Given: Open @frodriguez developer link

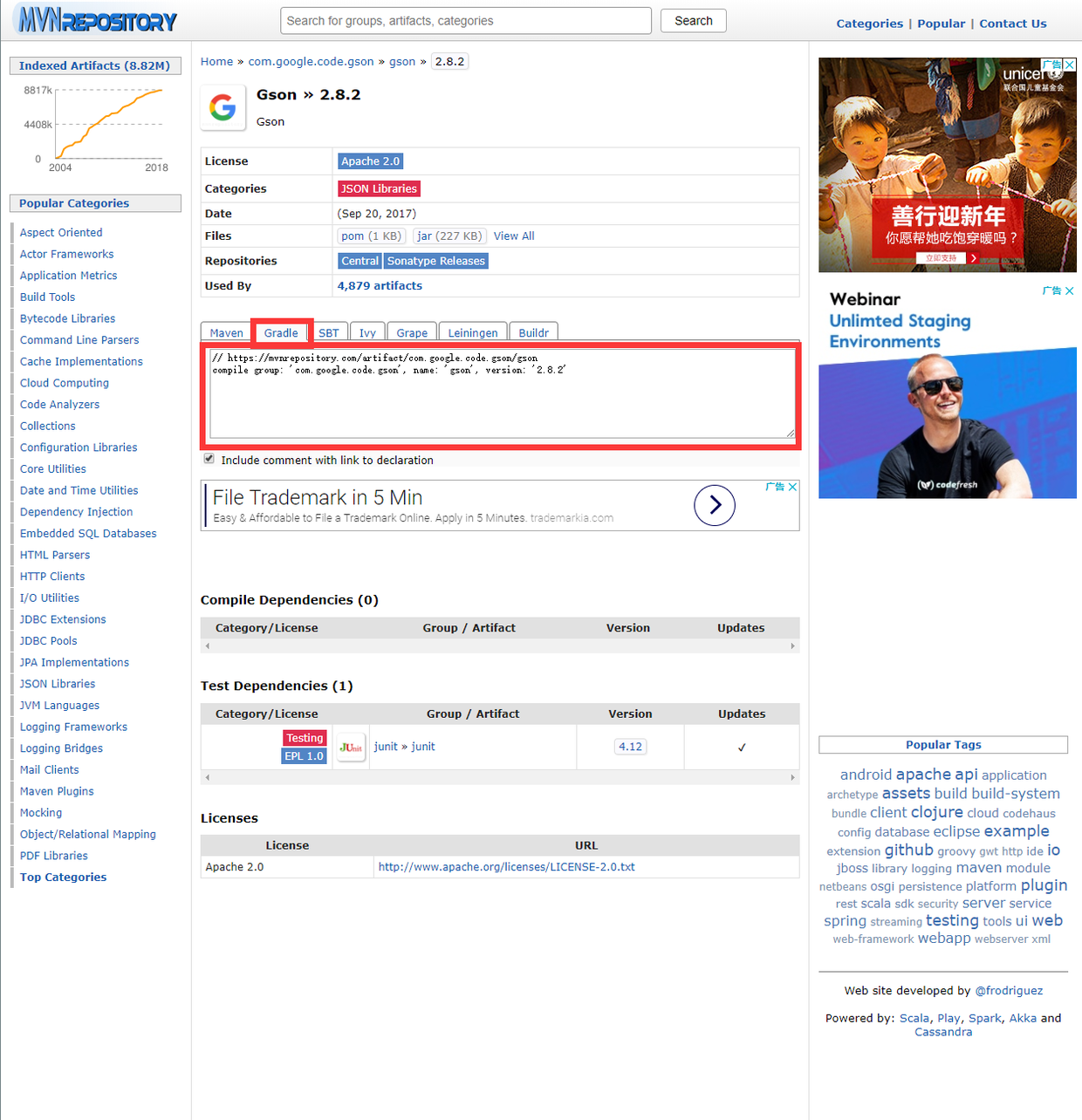Looking at the screenshot, I should tap(1009, 991).
